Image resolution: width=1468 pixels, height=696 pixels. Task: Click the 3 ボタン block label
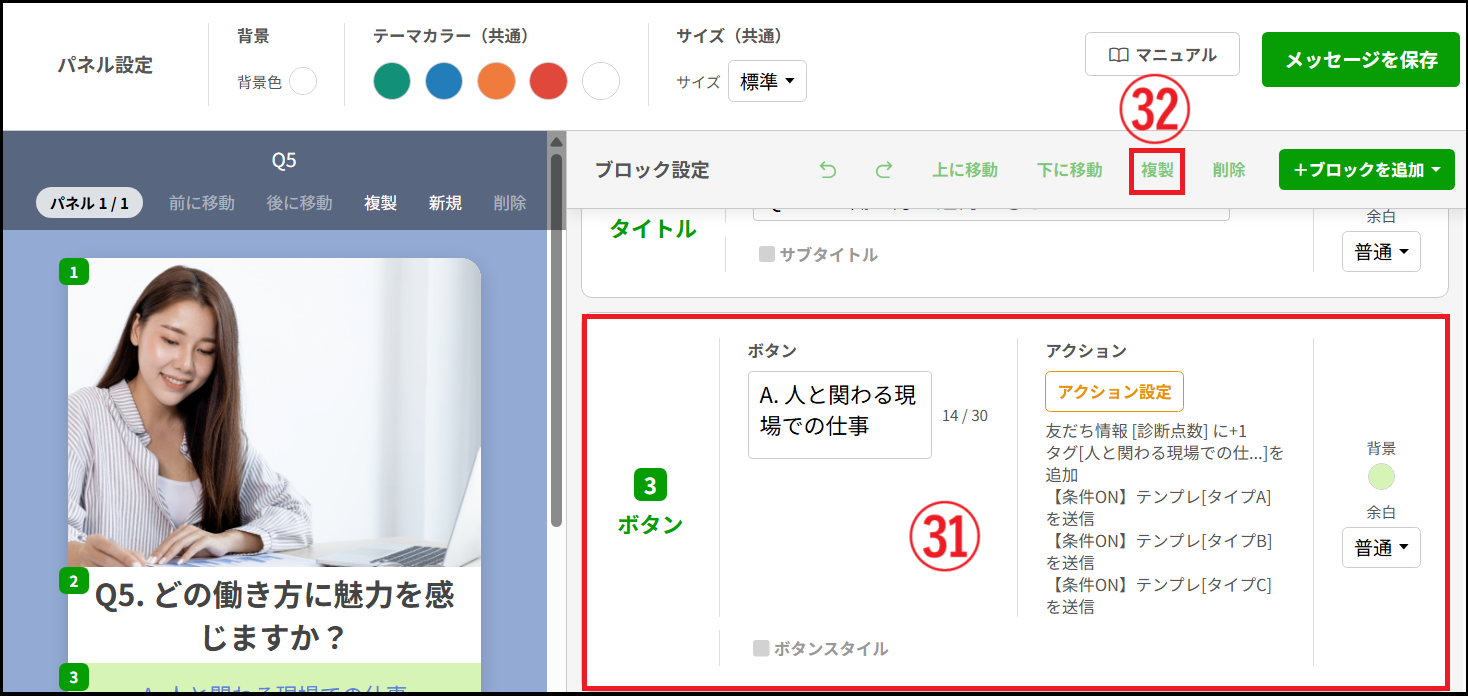tap(650, 504)
